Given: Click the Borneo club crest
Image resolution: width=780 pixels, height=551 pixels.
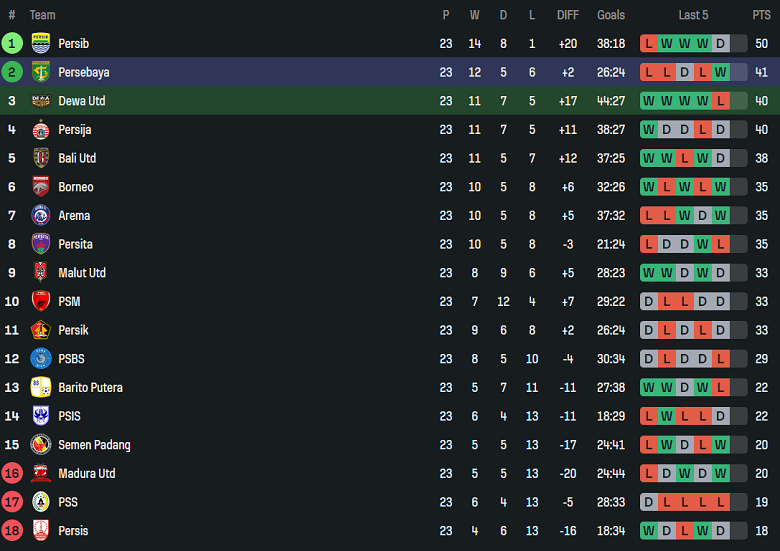Looking at the screenshot, I should pos(41,187).
